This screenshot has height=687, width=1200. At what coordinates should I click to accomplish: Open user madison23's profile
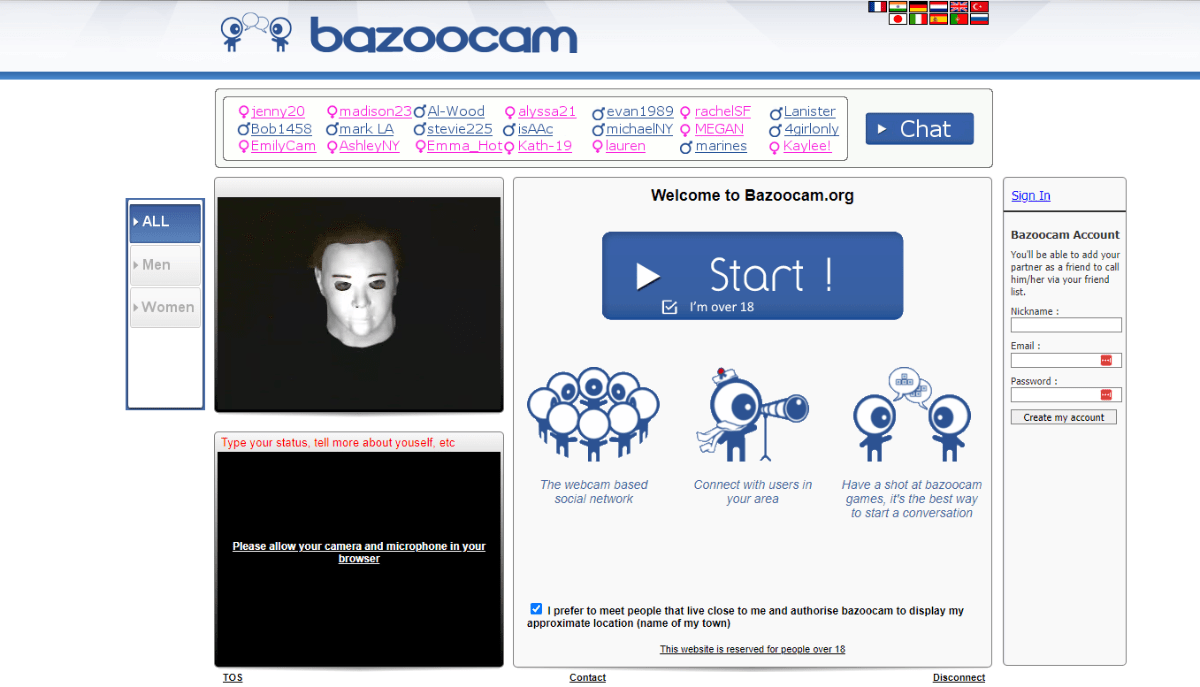click(375, 112)
